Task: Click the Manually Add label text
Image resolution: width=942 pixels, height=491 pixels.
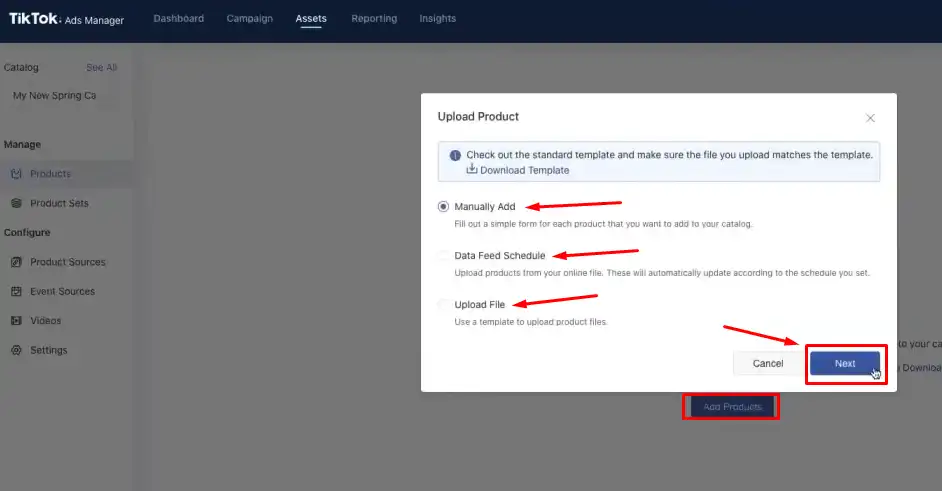Action: [x=485, y=207]
